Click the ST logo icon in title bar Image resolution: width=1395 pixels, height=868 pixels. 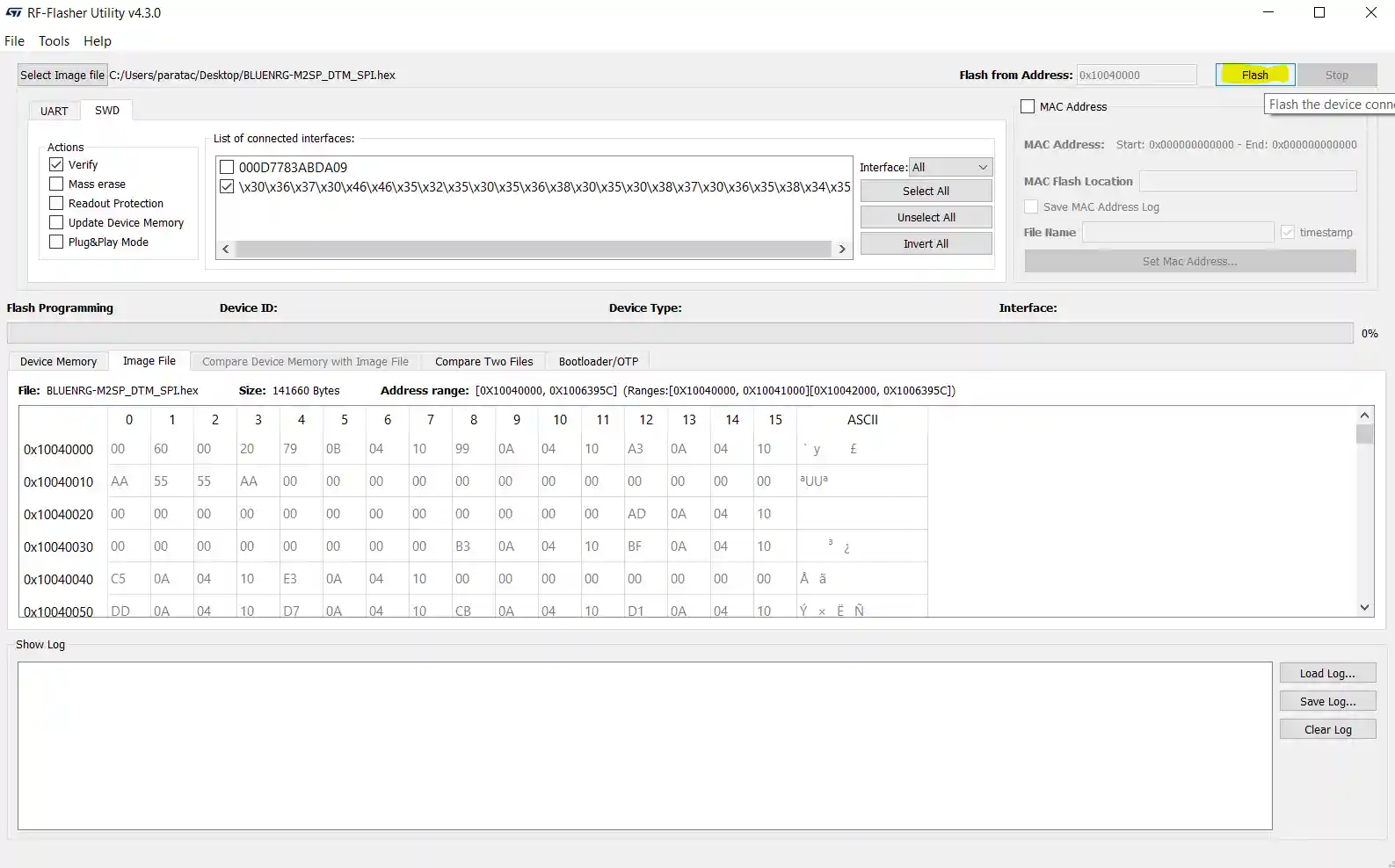click(14, 13)
